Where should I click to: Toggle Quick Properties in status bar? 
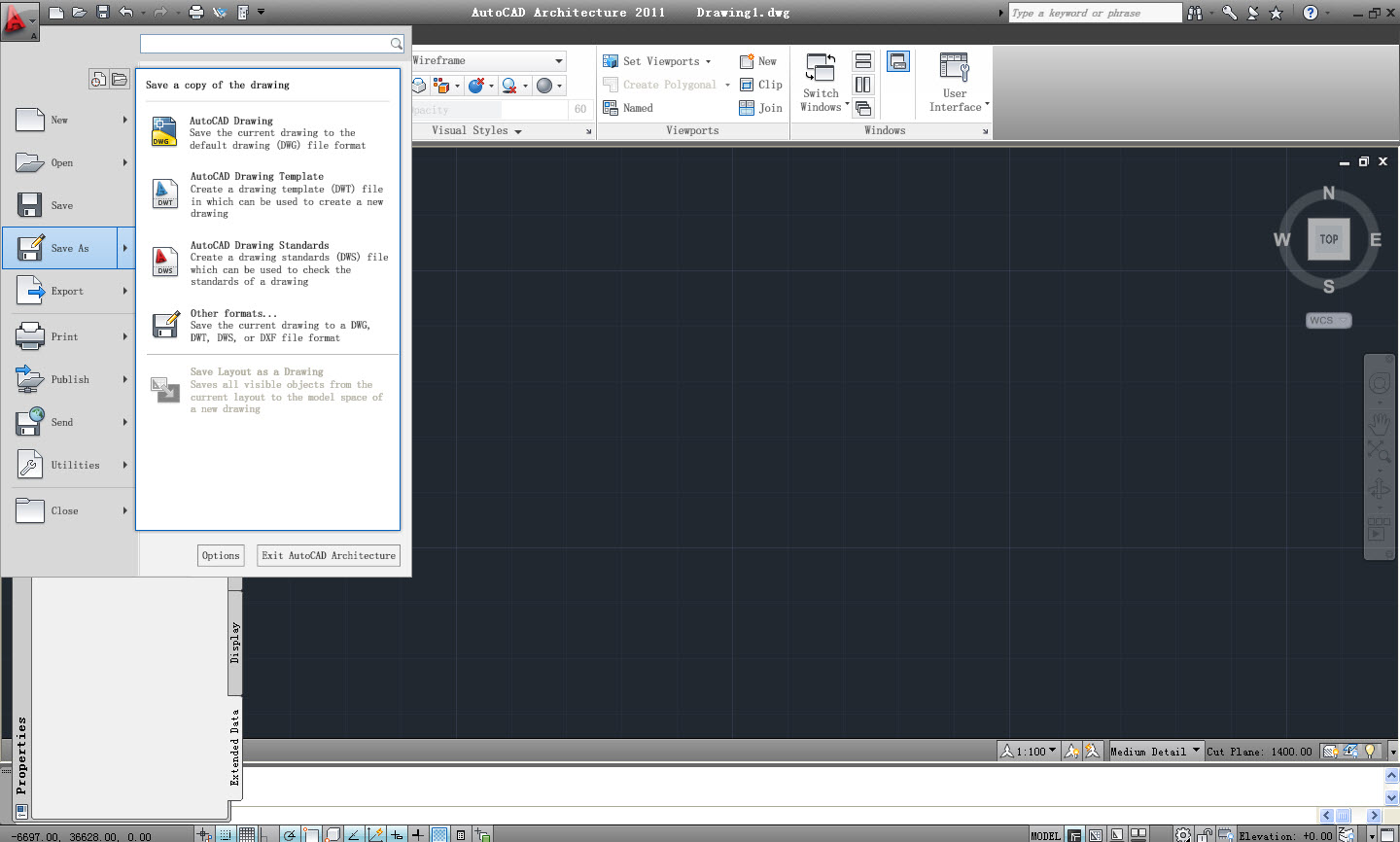pos(461,834)
